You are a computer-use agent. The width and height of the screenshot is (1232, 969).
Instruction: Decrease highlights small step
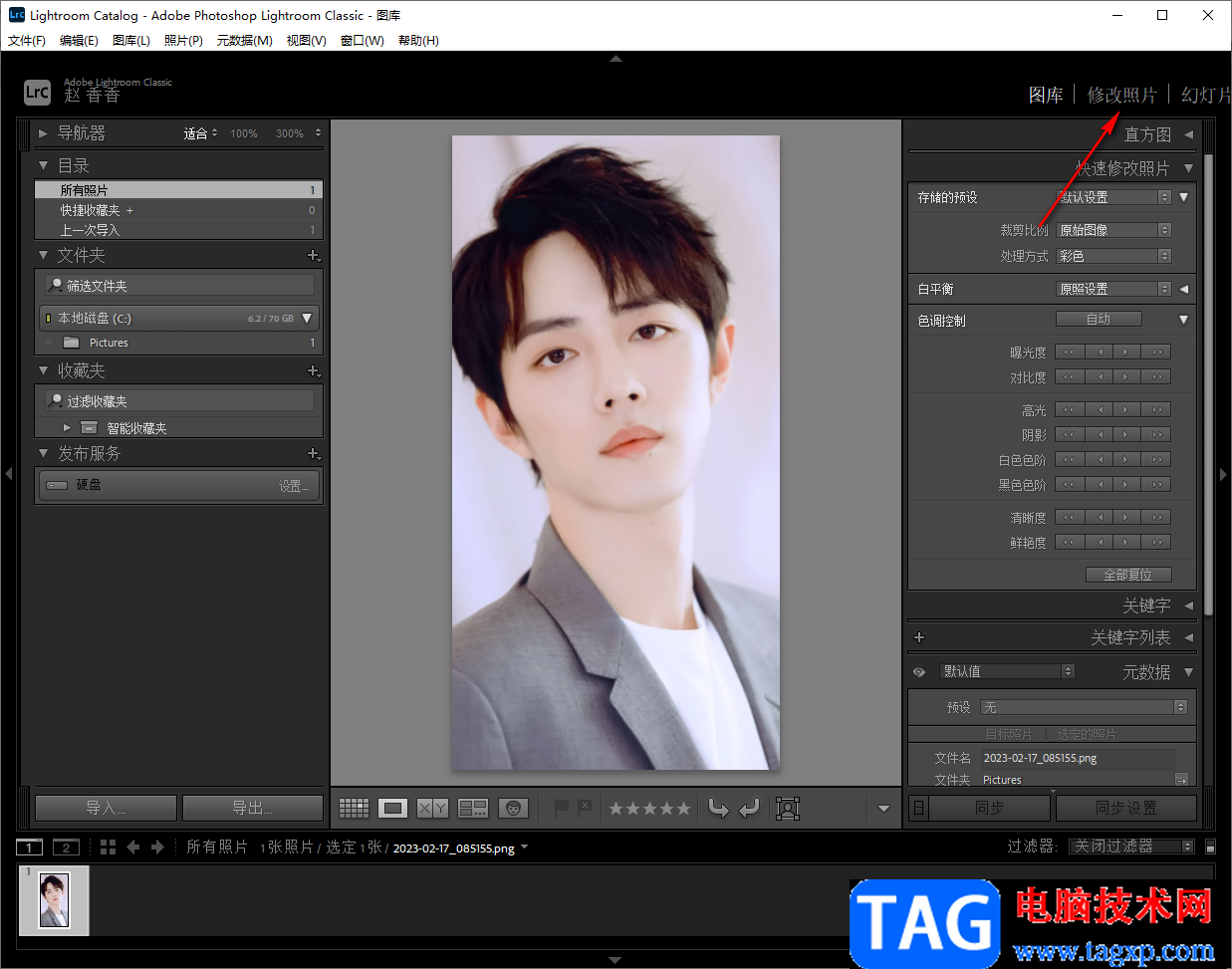[x=1099, y=409]
